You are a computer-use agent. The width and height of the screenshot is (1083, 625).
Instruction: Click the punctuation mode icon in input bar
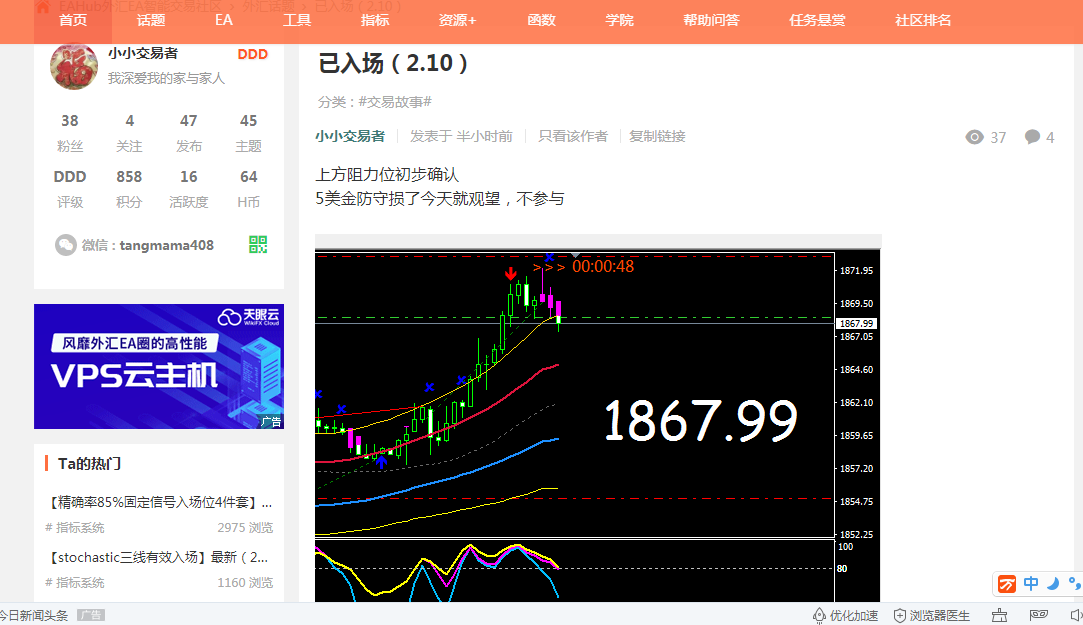1072,583
